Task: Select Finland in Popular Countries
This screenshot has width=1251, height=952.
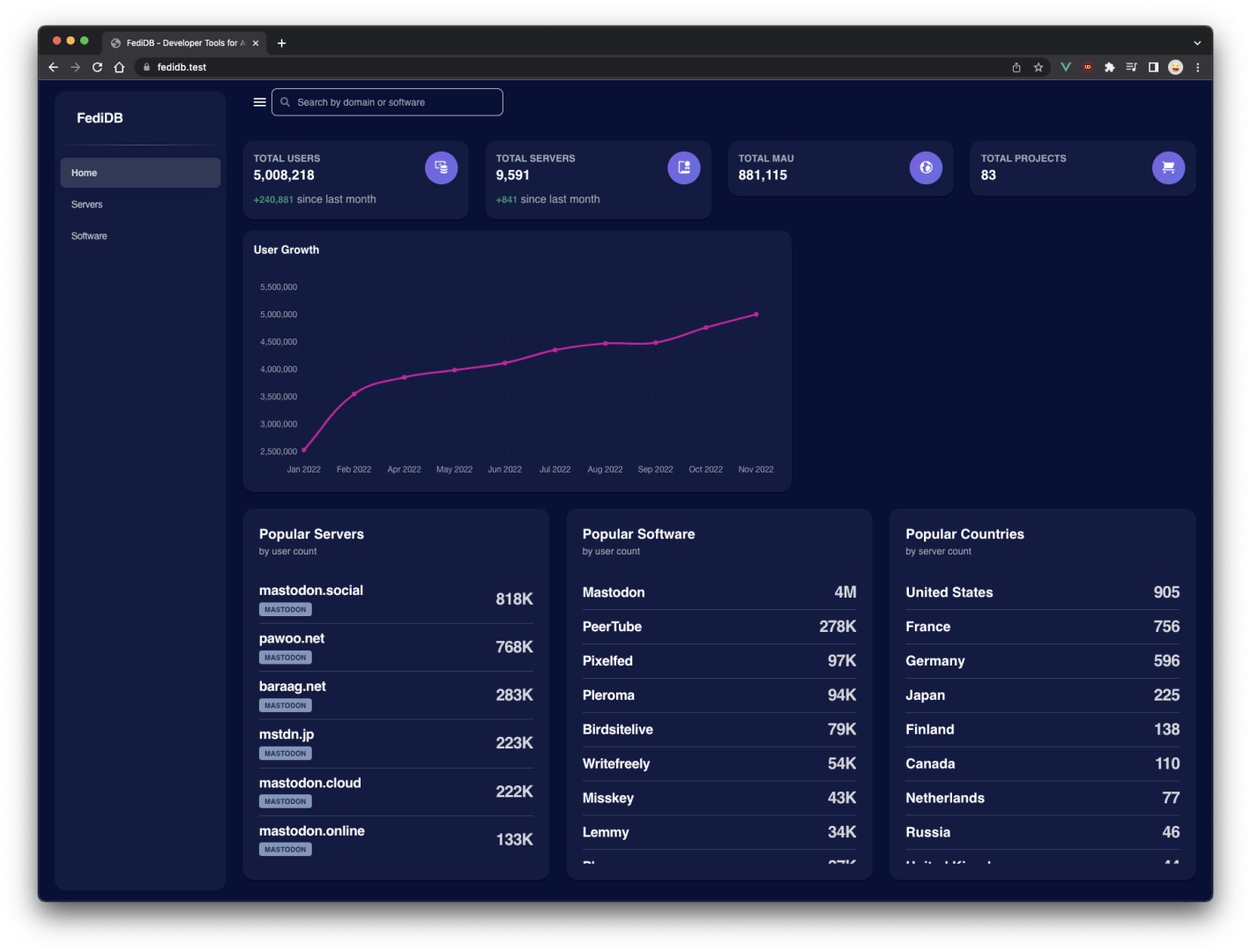Action: pos(1043,730)
